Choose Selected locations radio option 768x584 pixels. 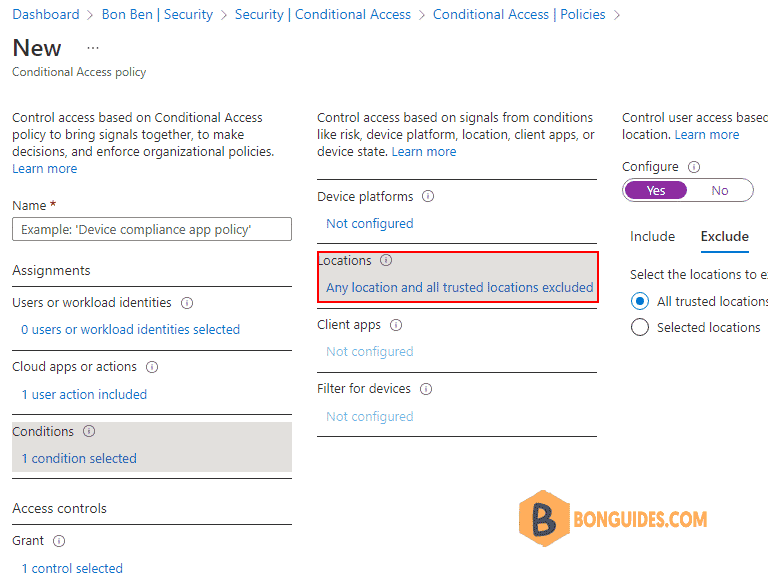point(640,327)
